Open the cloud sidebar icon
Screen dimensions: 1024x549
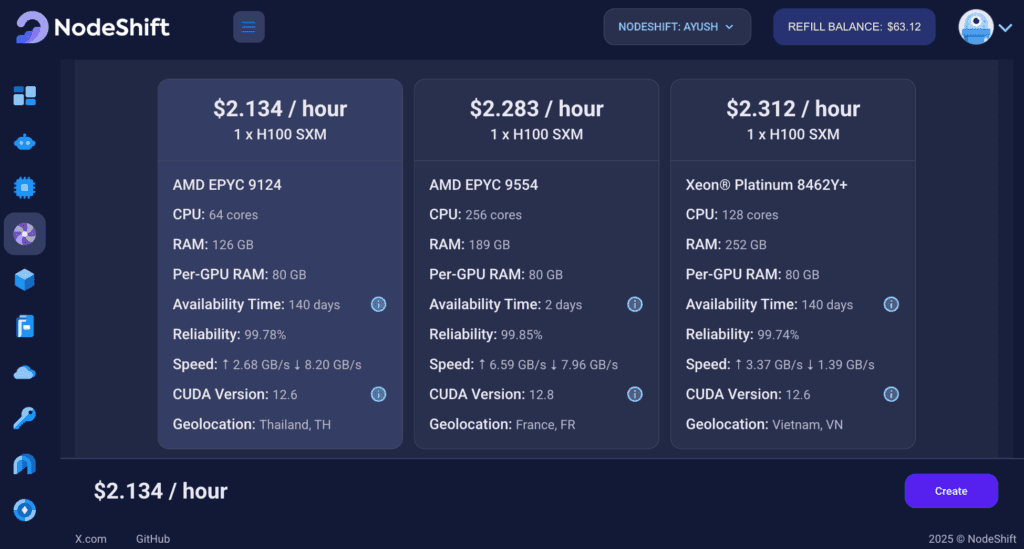coord(25,373)
